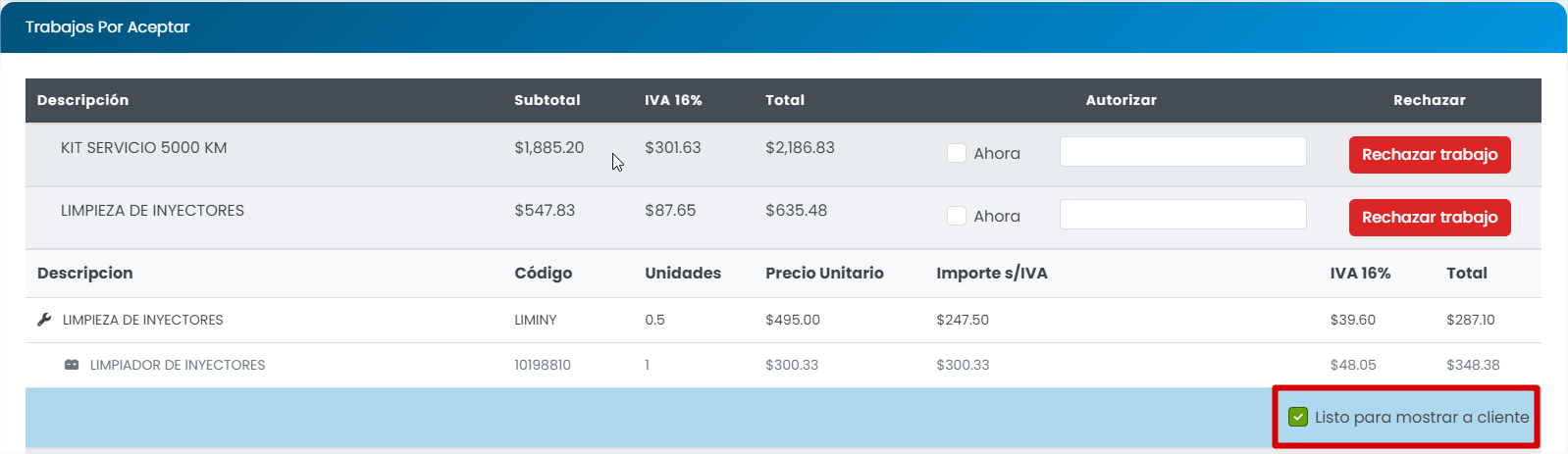Reject the KIT SERVICIO 5000 KM job
The width and height of the screenshot is (1568, 454).
tap(1429, 155)
